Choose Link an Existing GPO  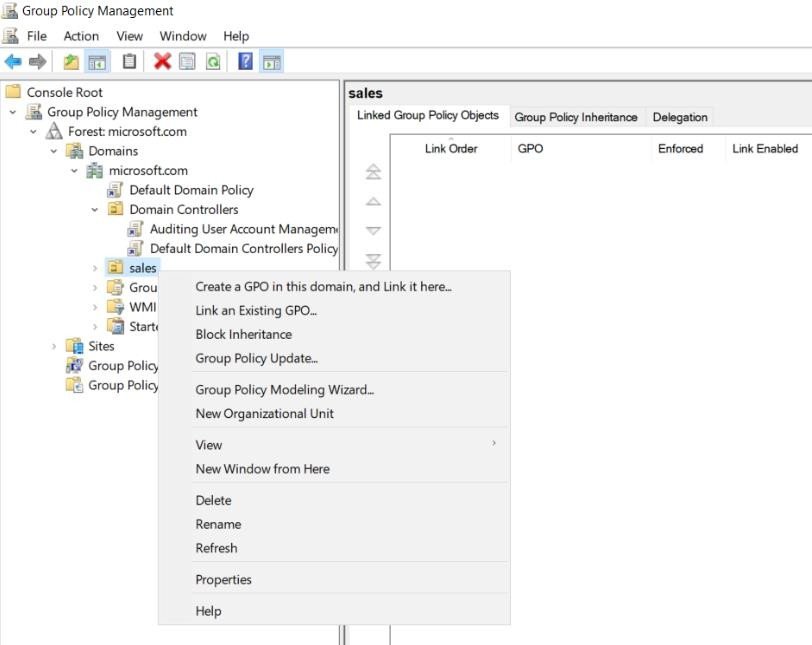click(334, 311)
